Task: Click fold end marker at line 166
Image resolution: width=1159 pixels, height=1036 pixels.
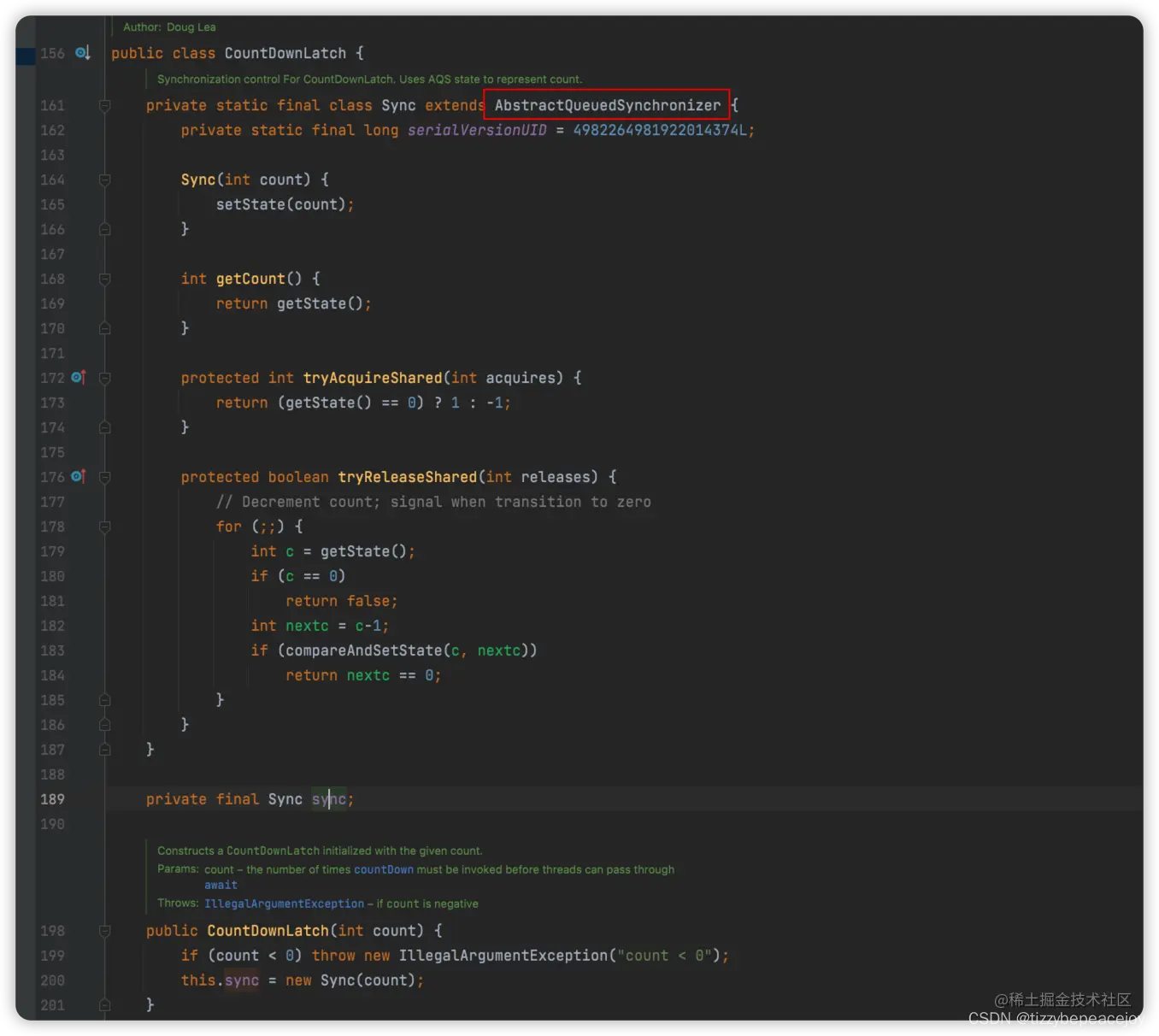Action: click(x=105, y=229)
